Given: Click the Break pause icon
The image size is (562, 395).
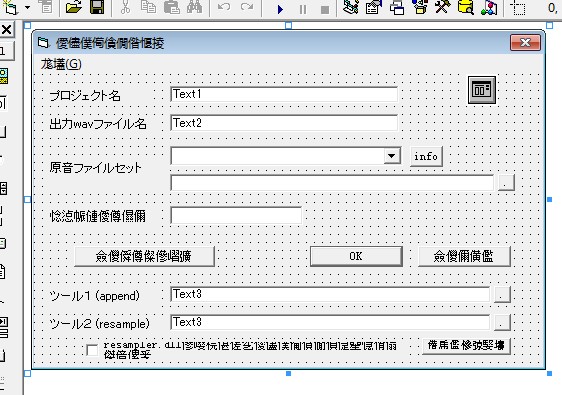Looking at the screenshot, I should [303, 9].
